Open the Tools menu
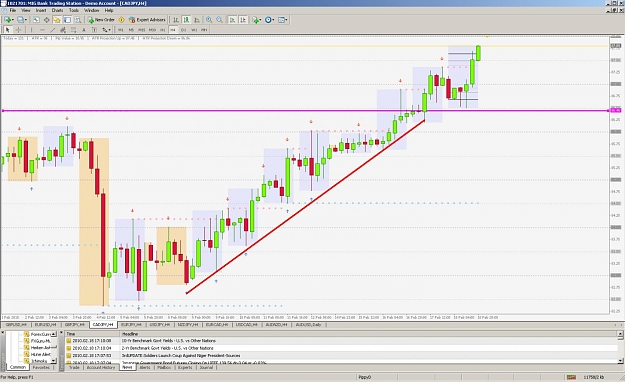 click(x=74, y=10)
